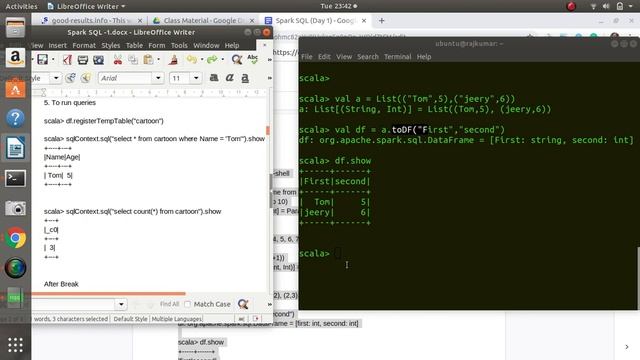Expand hidden formatting toolbar items
Viewport: 640px width, 360px height.
[269, 78]
